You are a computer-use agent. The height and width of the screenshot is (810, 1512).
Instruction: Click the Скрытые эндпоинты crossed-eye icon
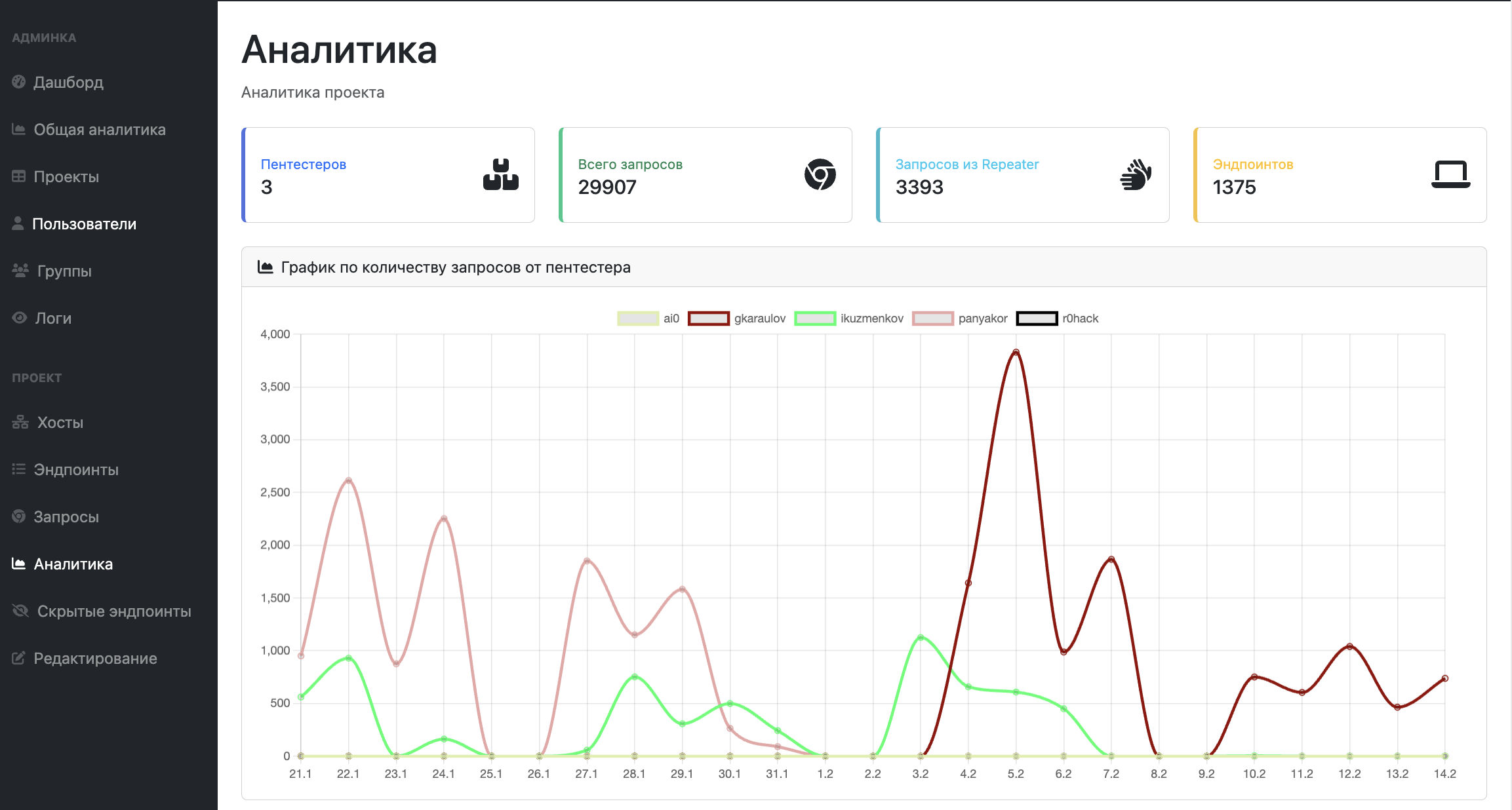click(20, 611)
